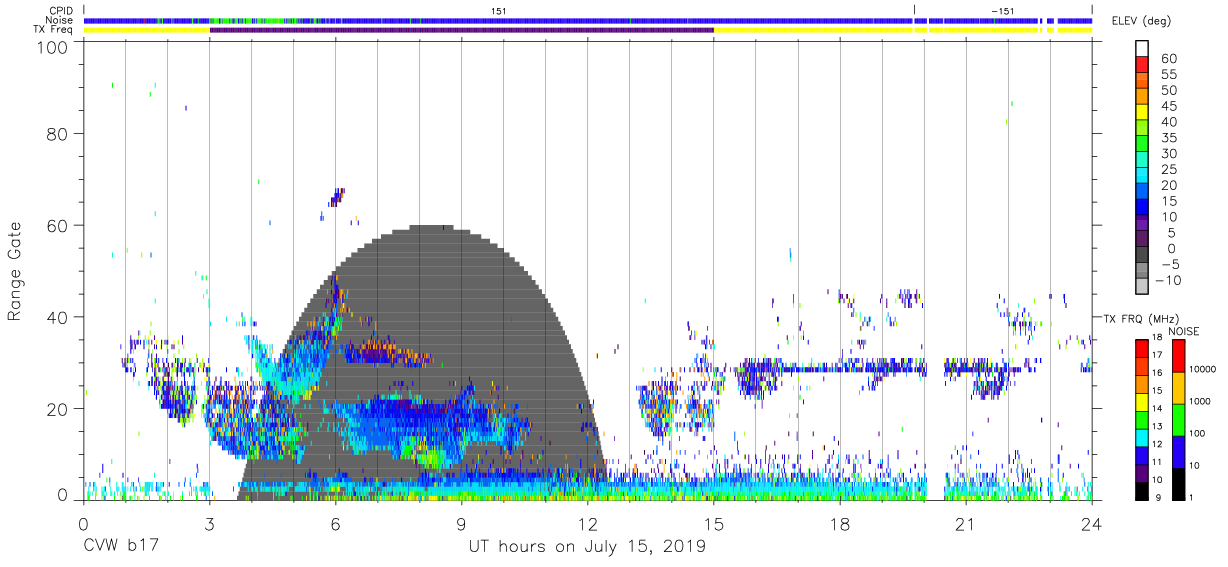Image resolution: width=1228 pixels, height=567 pixels.
Task: Click x-axis tick label '24'
Action: 1092,524
